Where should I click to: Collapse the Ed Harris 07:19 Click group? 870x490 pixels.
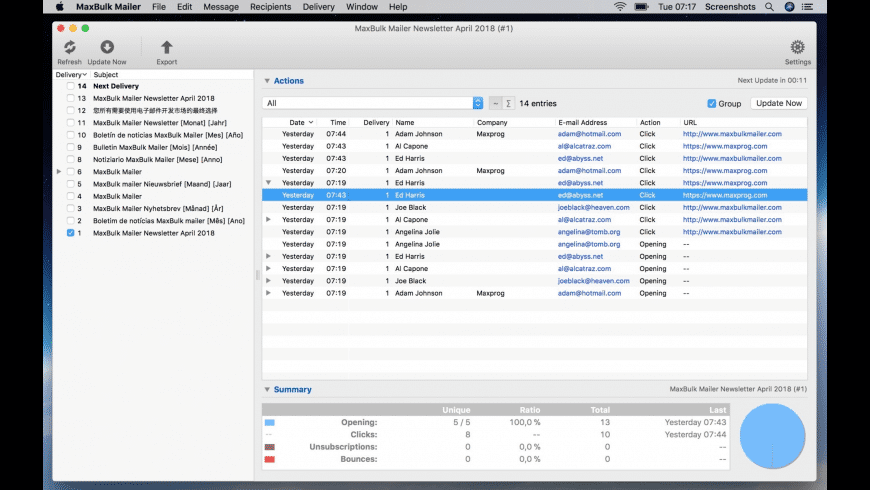click(x=268, y=183)
